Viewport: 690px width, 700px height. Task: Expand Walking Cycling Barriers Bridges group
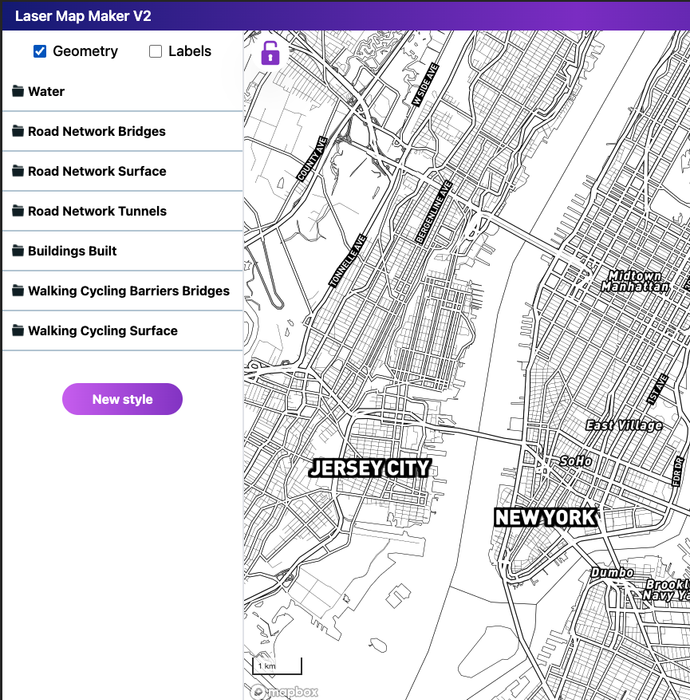point(123,291)
